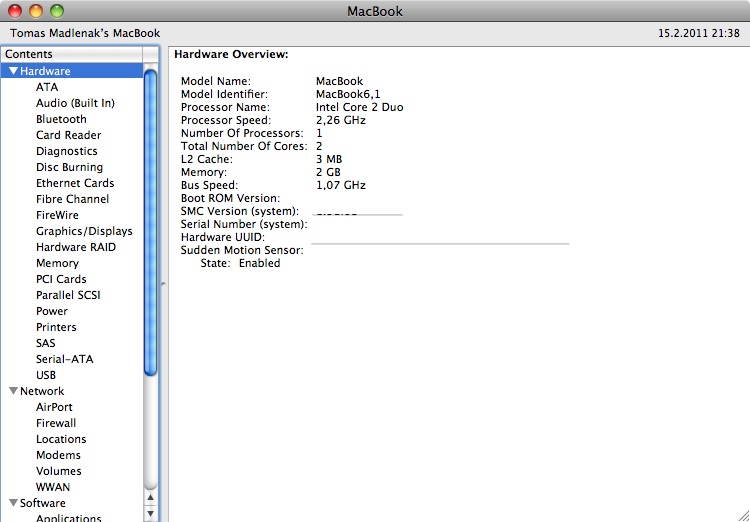Collapse the Hardware disclosure triangle

pos(13,71)
